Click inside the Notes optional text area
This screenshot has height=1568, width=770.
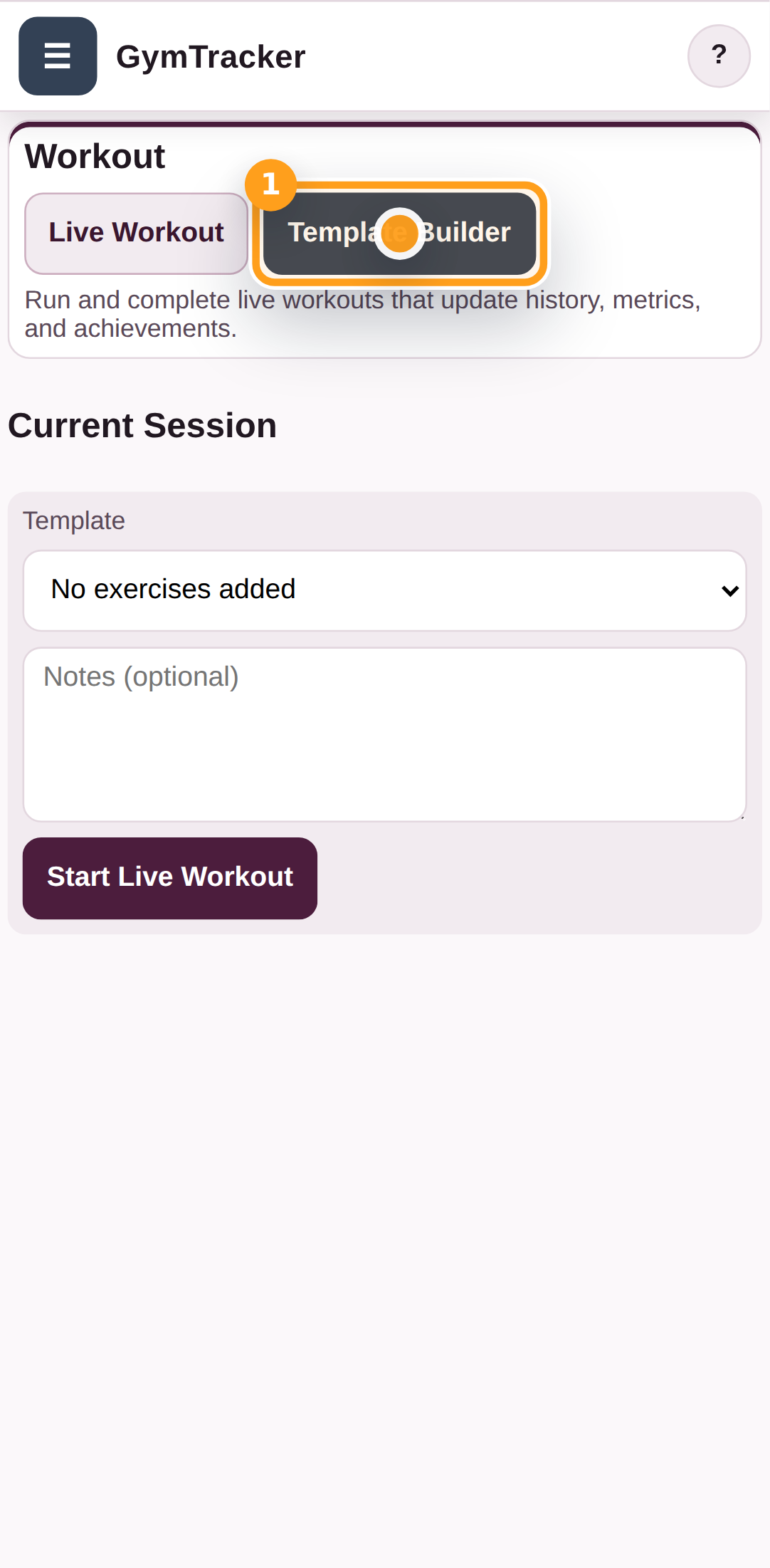click(385, 733)
